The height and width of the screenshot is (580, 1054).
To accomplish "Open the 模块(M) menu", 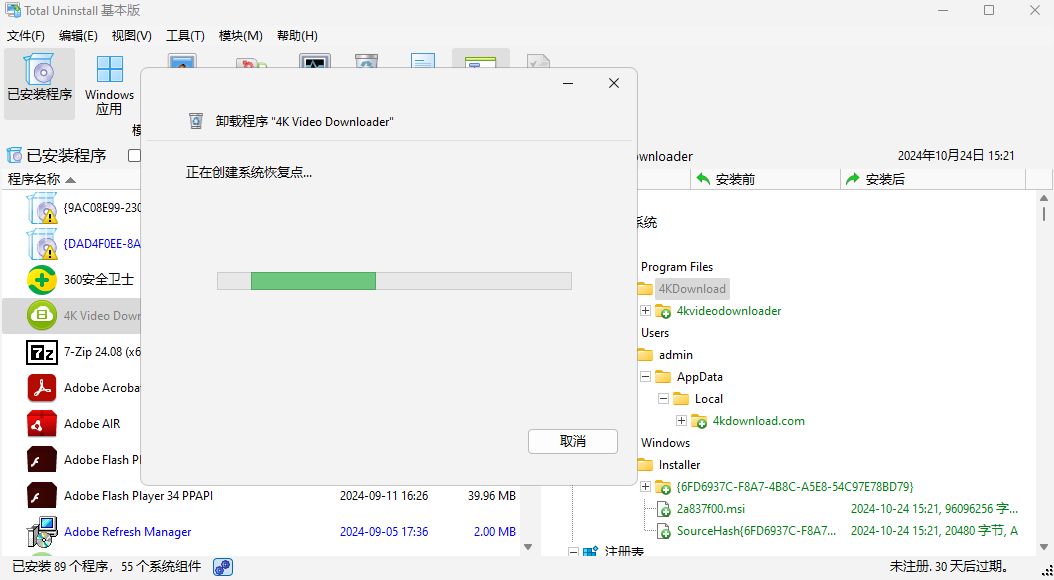I will point(241,36).
